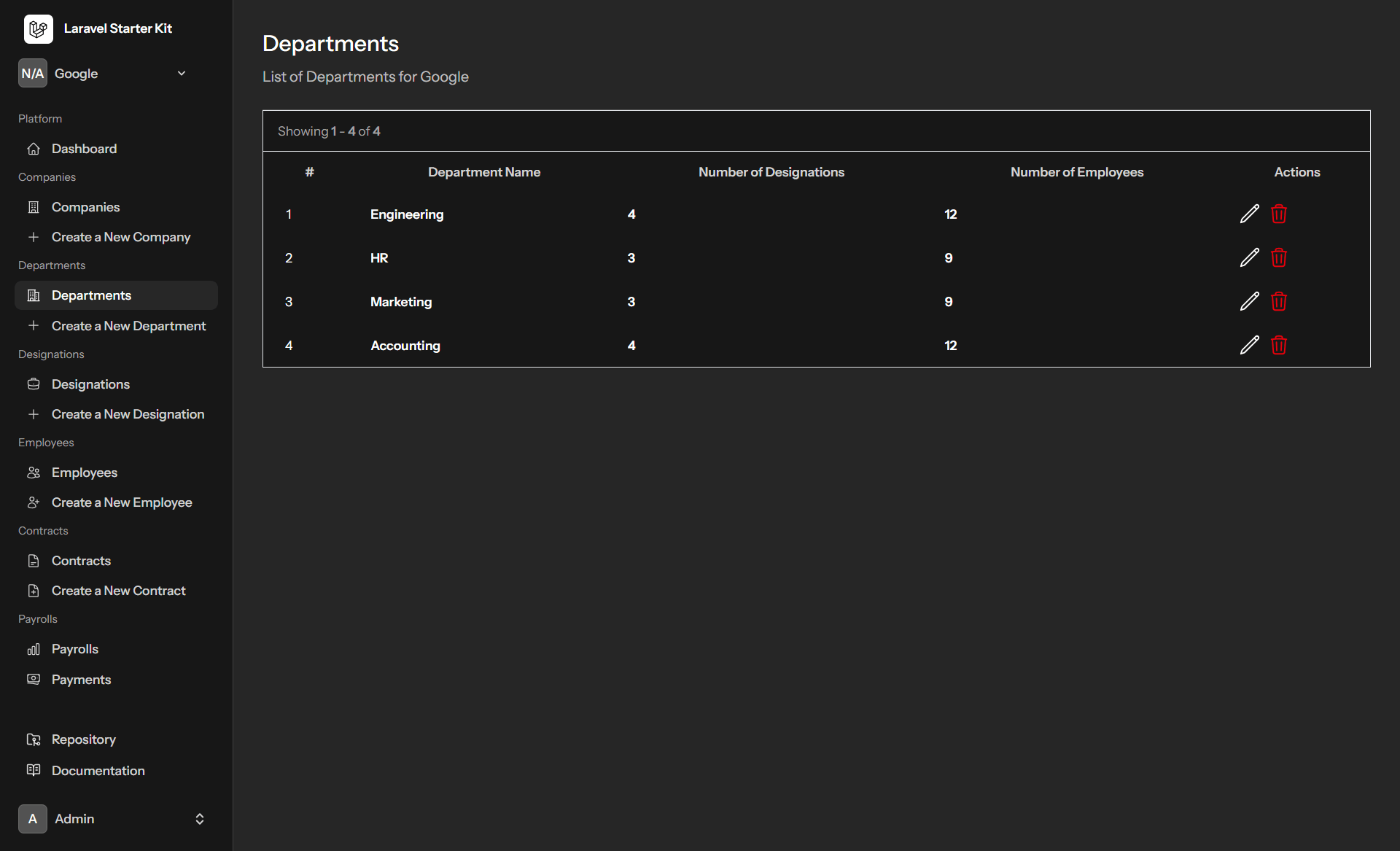The height and width of the screenshot is (851, 1400).
Task: Select Departments in sidebar
Action: pos(116,295)
